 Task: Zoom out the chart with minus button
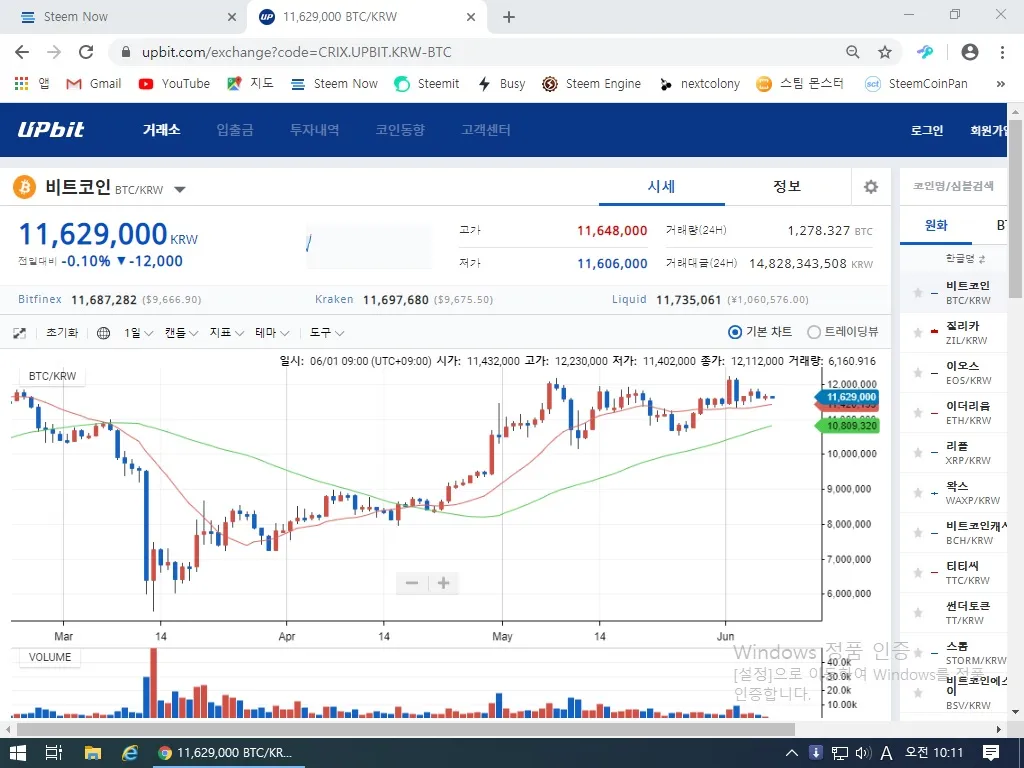[411, 583]
